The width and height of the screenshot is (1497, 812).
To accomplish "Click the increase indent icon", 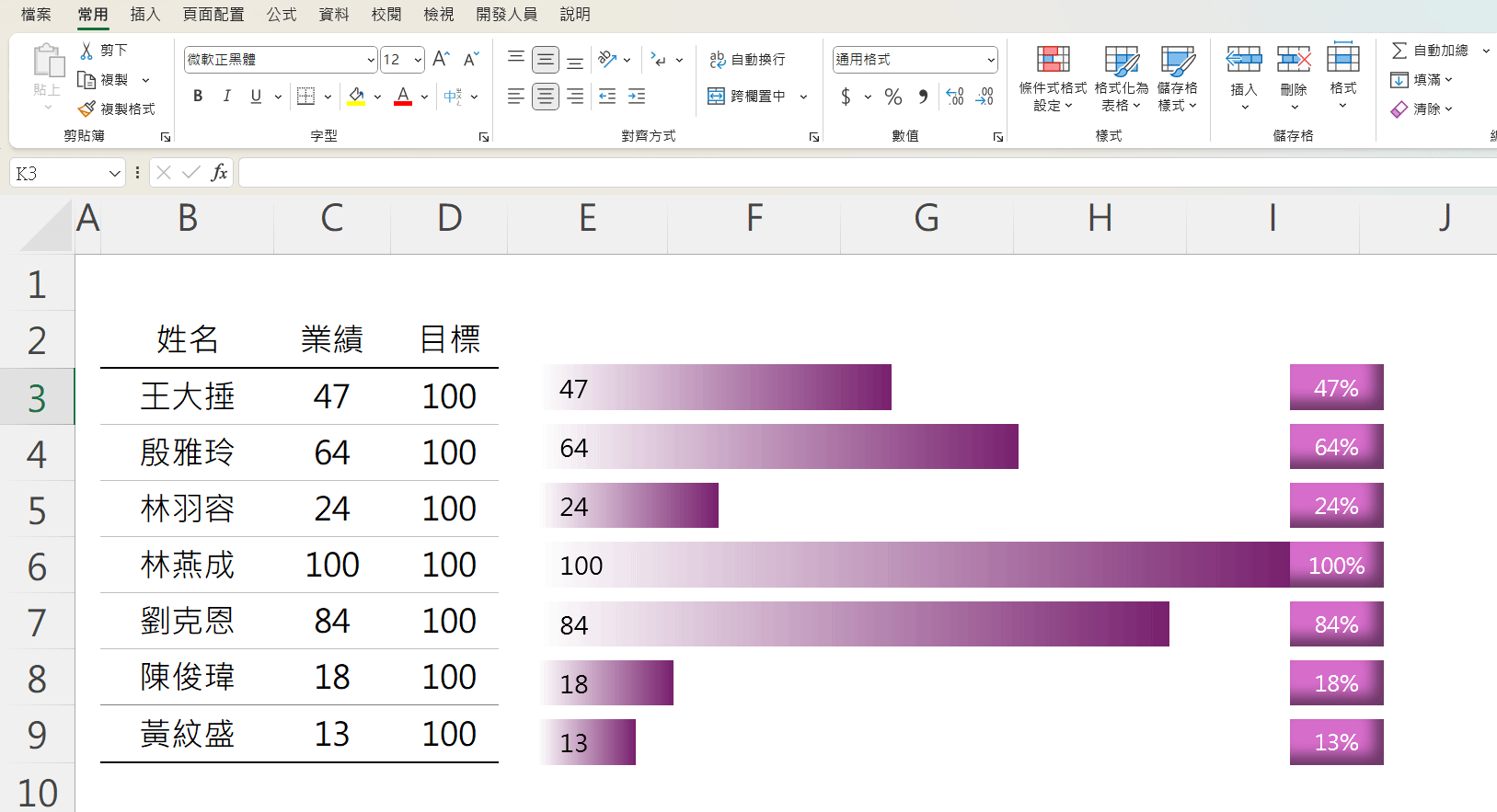I will (637, 97).
